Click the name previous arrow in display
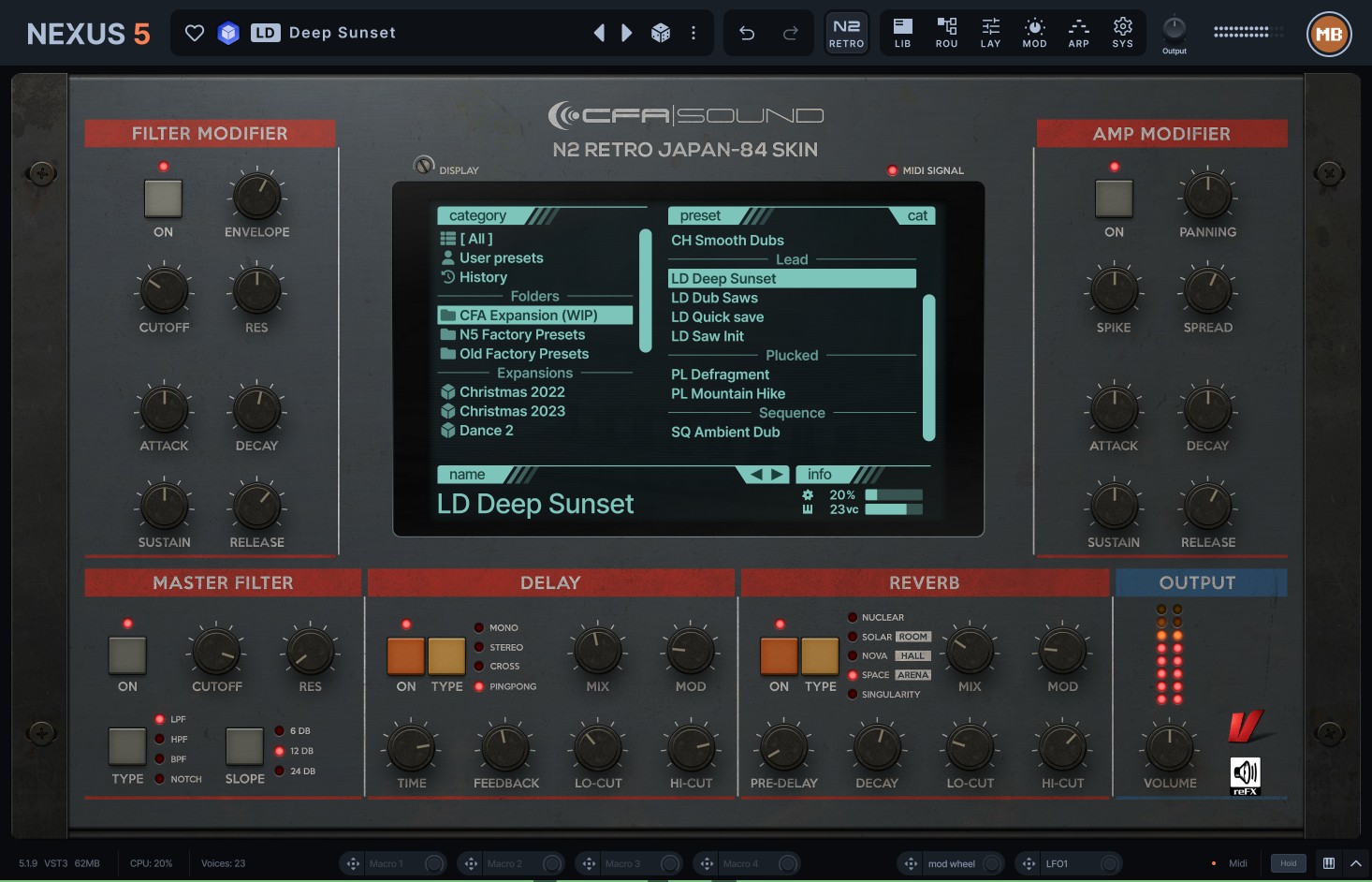The image size is (1372, 882). 756,475
